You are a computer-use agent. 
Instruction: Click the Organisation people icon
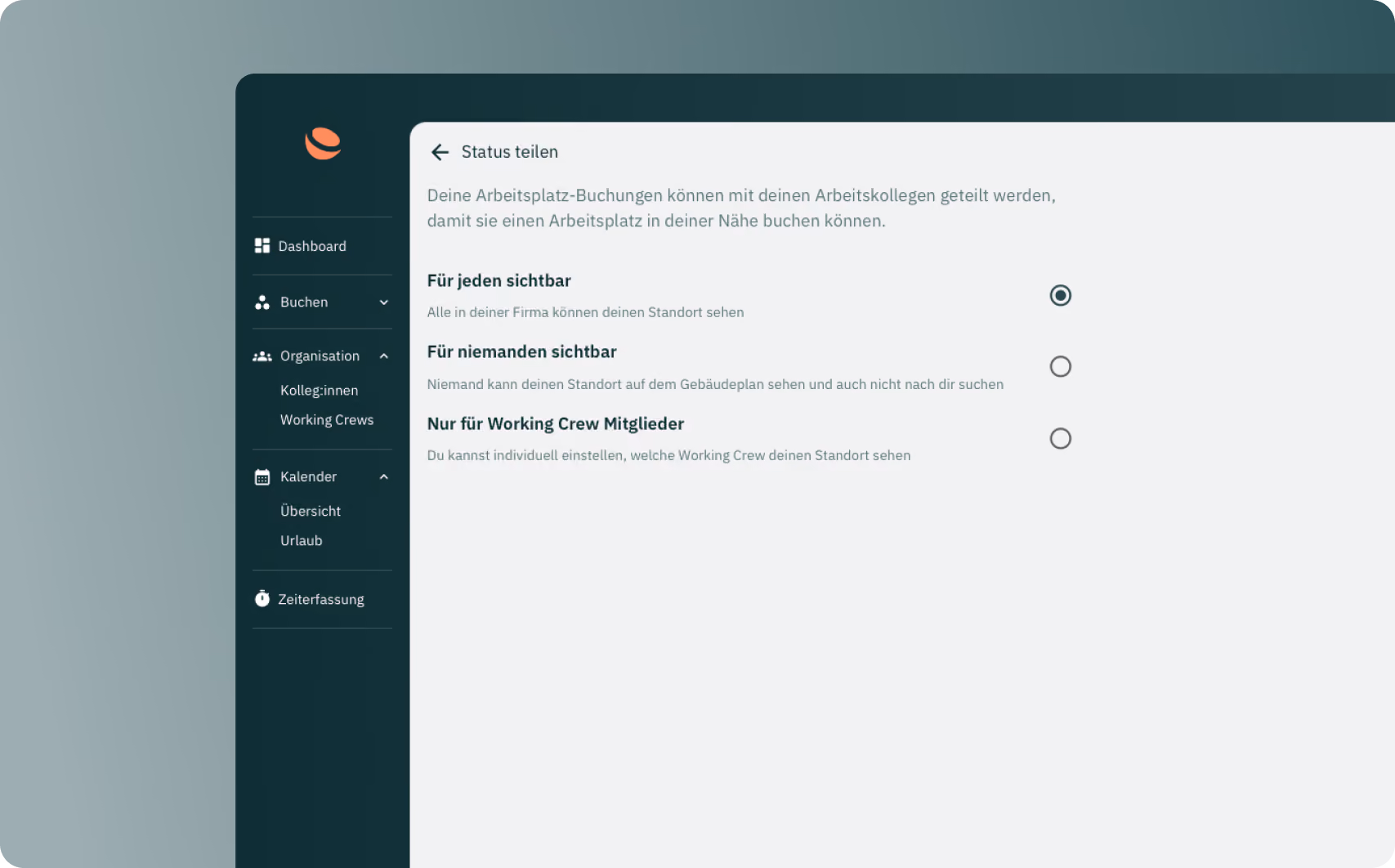point(262,356)
